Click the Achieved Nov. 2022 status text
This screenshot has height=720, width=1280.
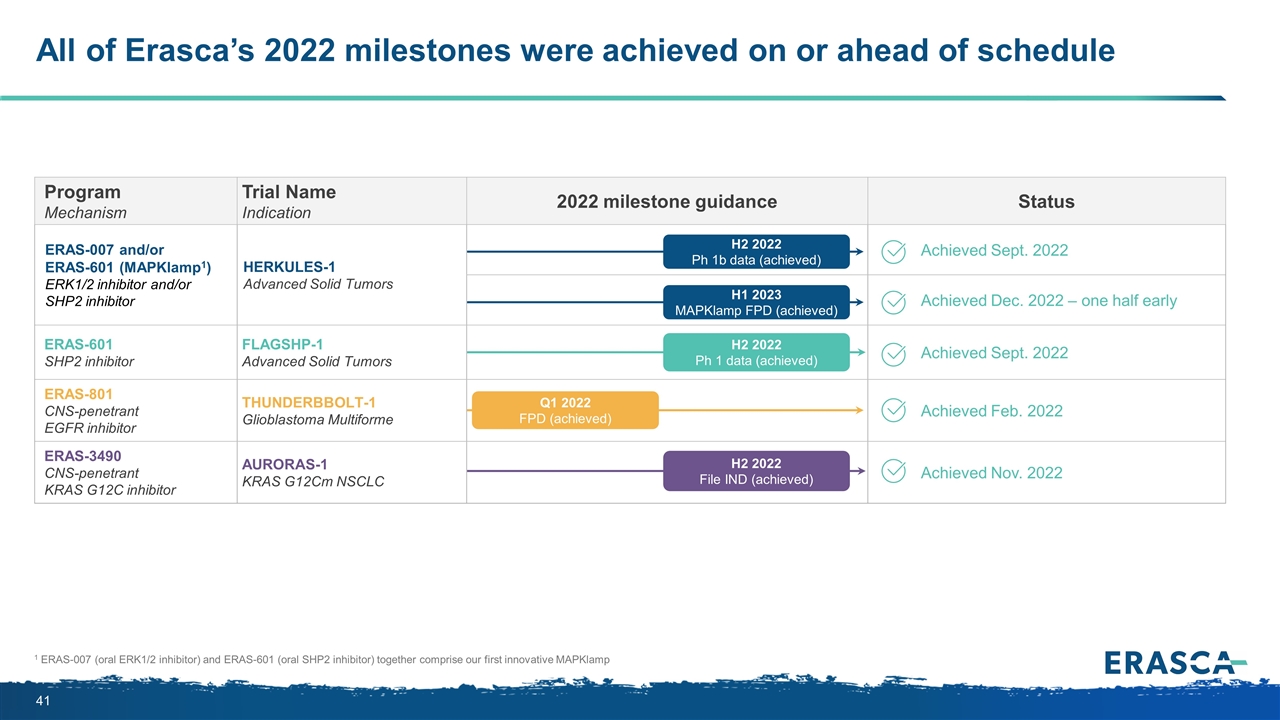[991, 473]
